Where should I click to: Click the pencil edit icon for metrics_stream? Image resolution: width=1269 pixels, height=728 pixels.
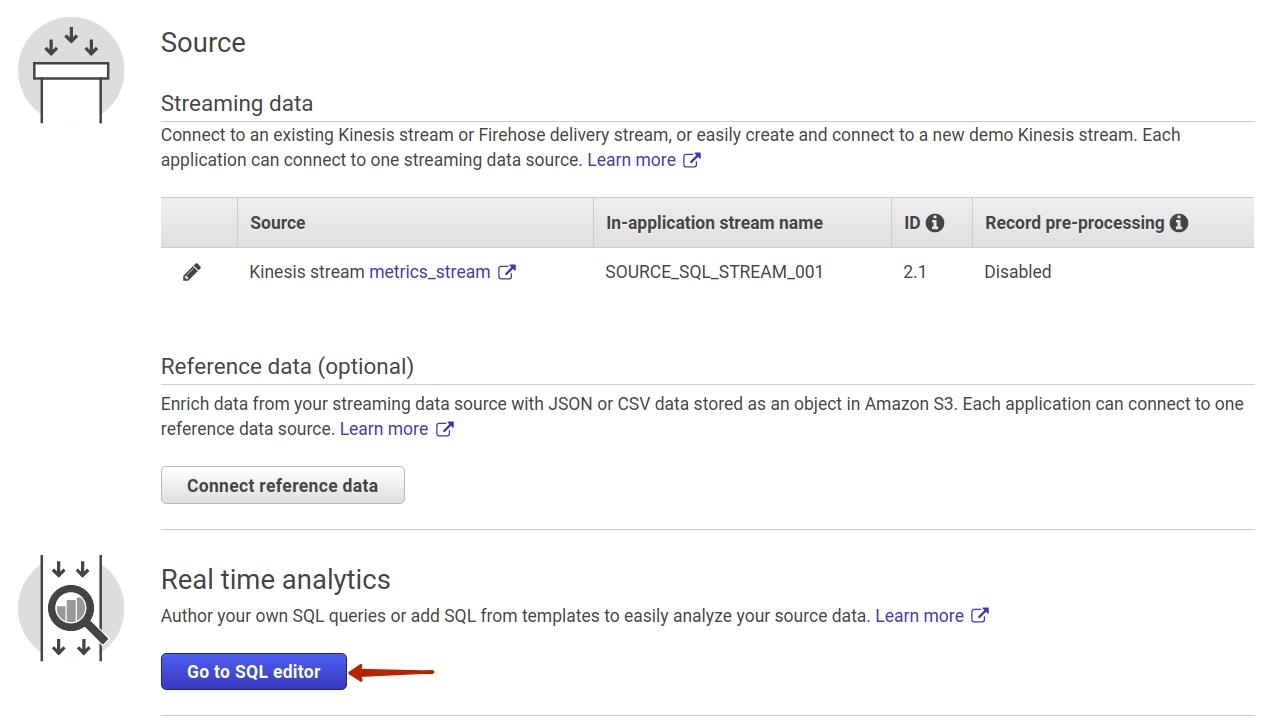click(x=192, y=272)
